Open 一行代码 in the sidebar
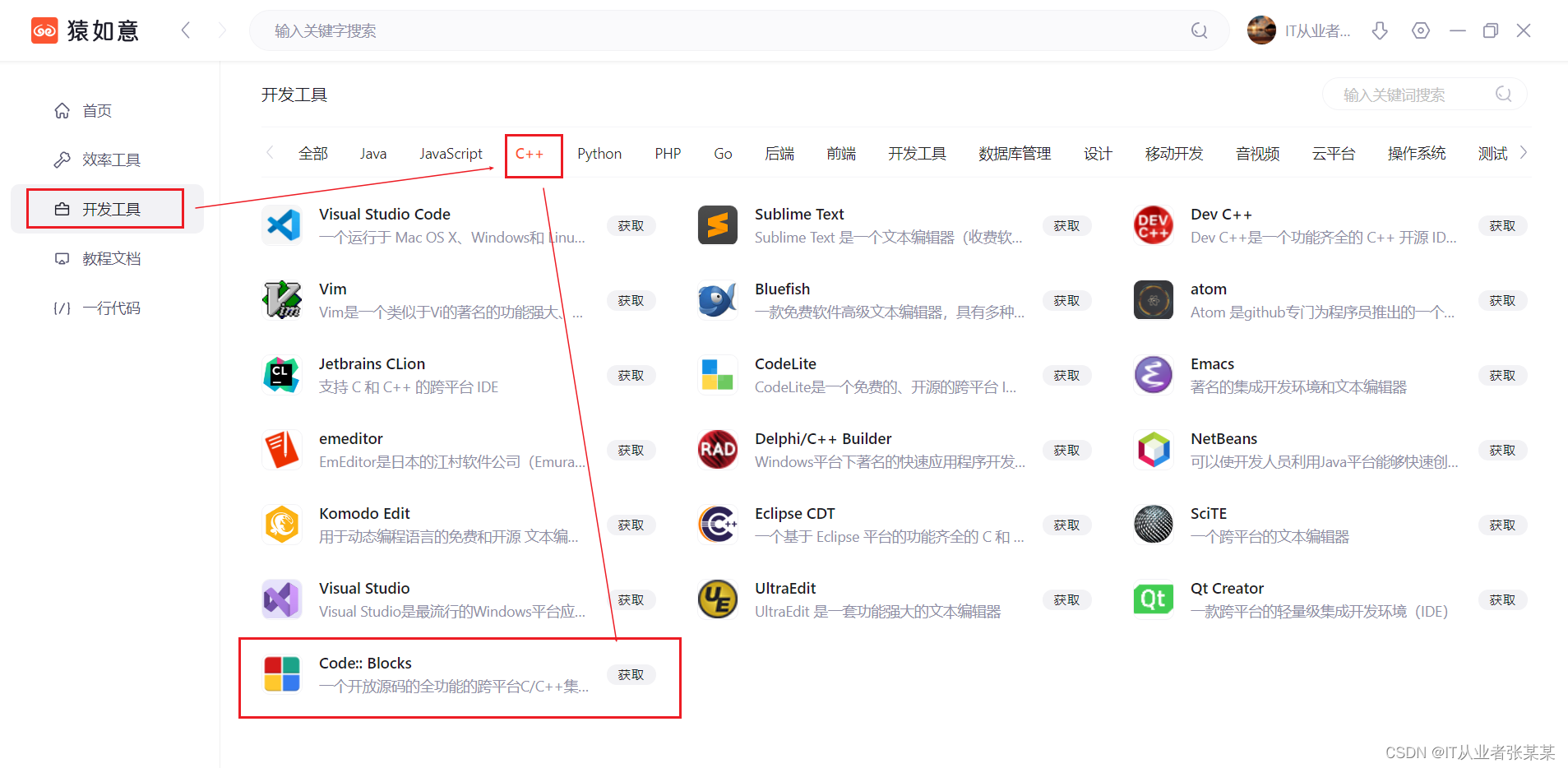The image size is (1568, 768). click(x=107, y=308)
